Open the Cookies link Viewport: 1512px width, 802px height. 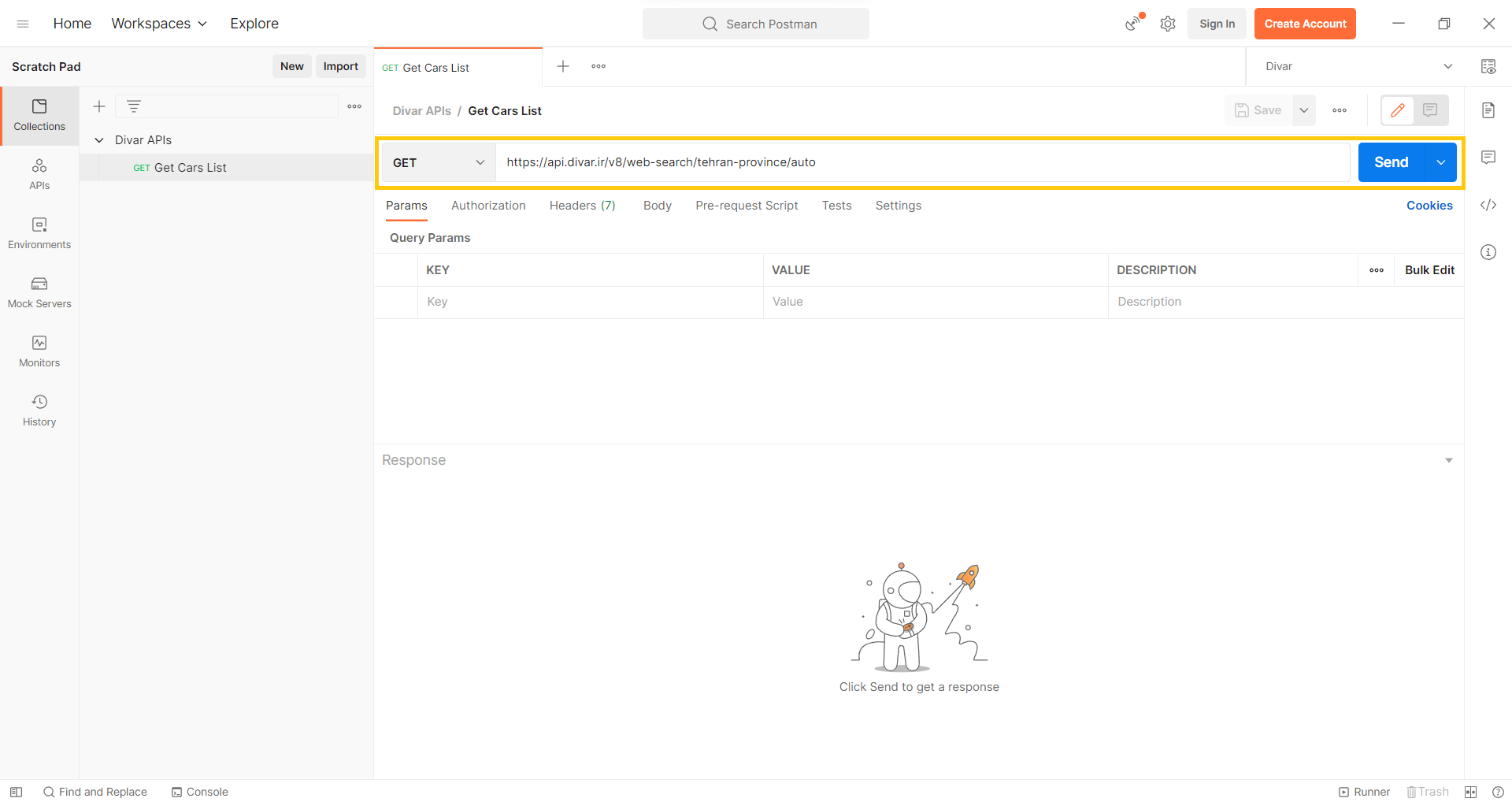point(1429,206)
